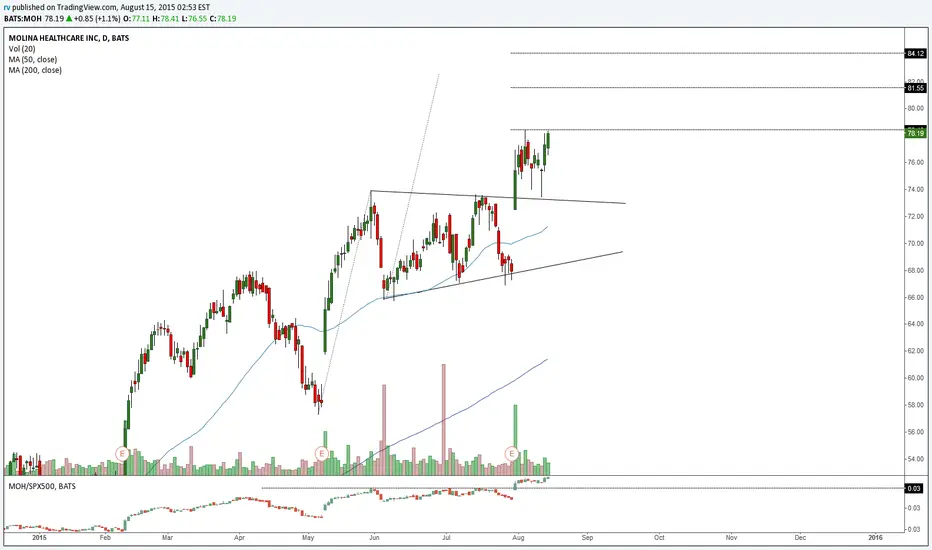
Task: Click the Vol (20) indicator label
Action: [21, 49]
